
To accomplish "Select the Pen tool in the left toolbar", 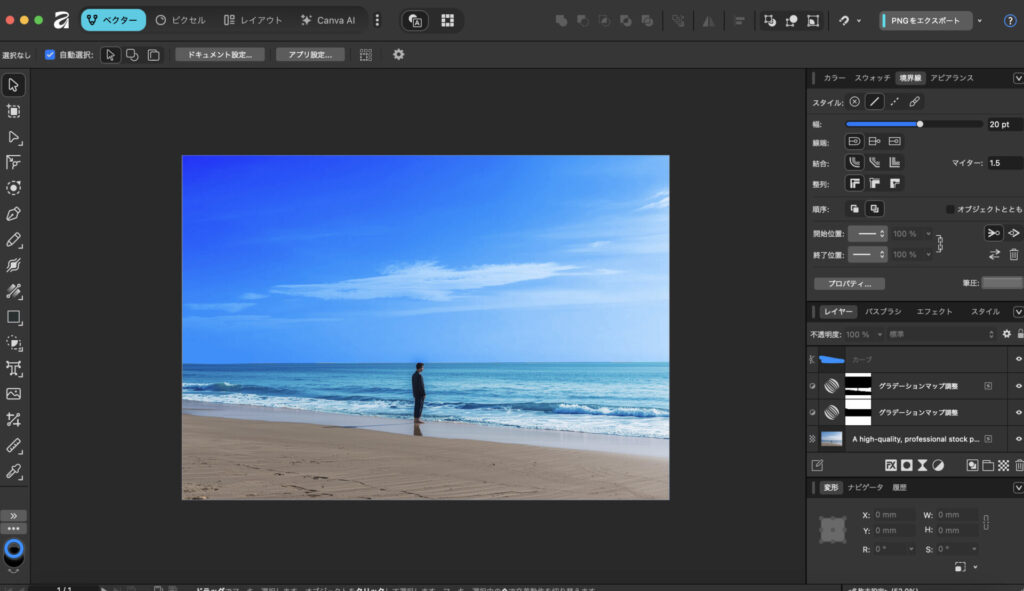I will tap(14, 214).
